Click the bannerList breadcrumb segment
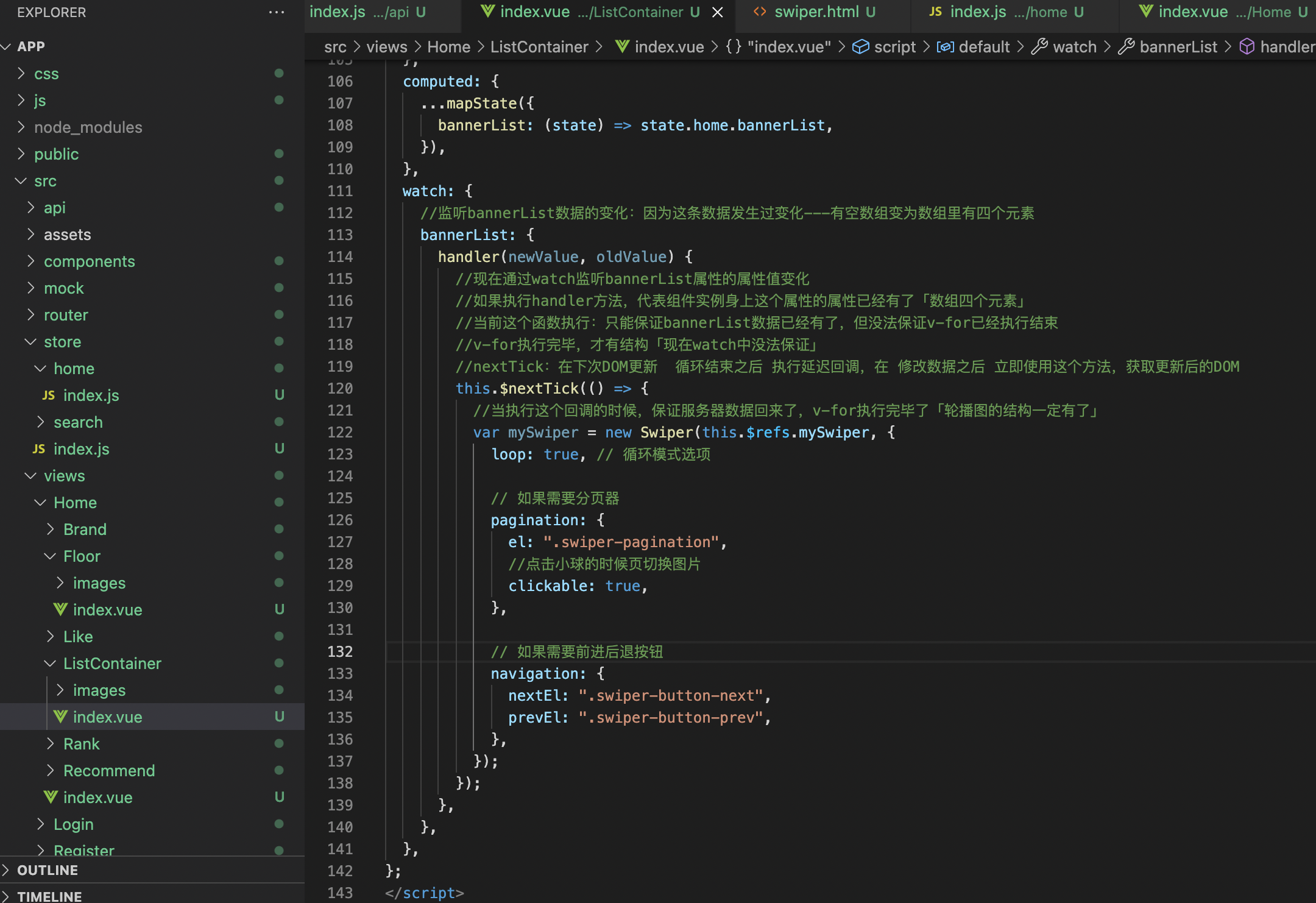This screenshot has width=1316, height=903. point(1178,47)
